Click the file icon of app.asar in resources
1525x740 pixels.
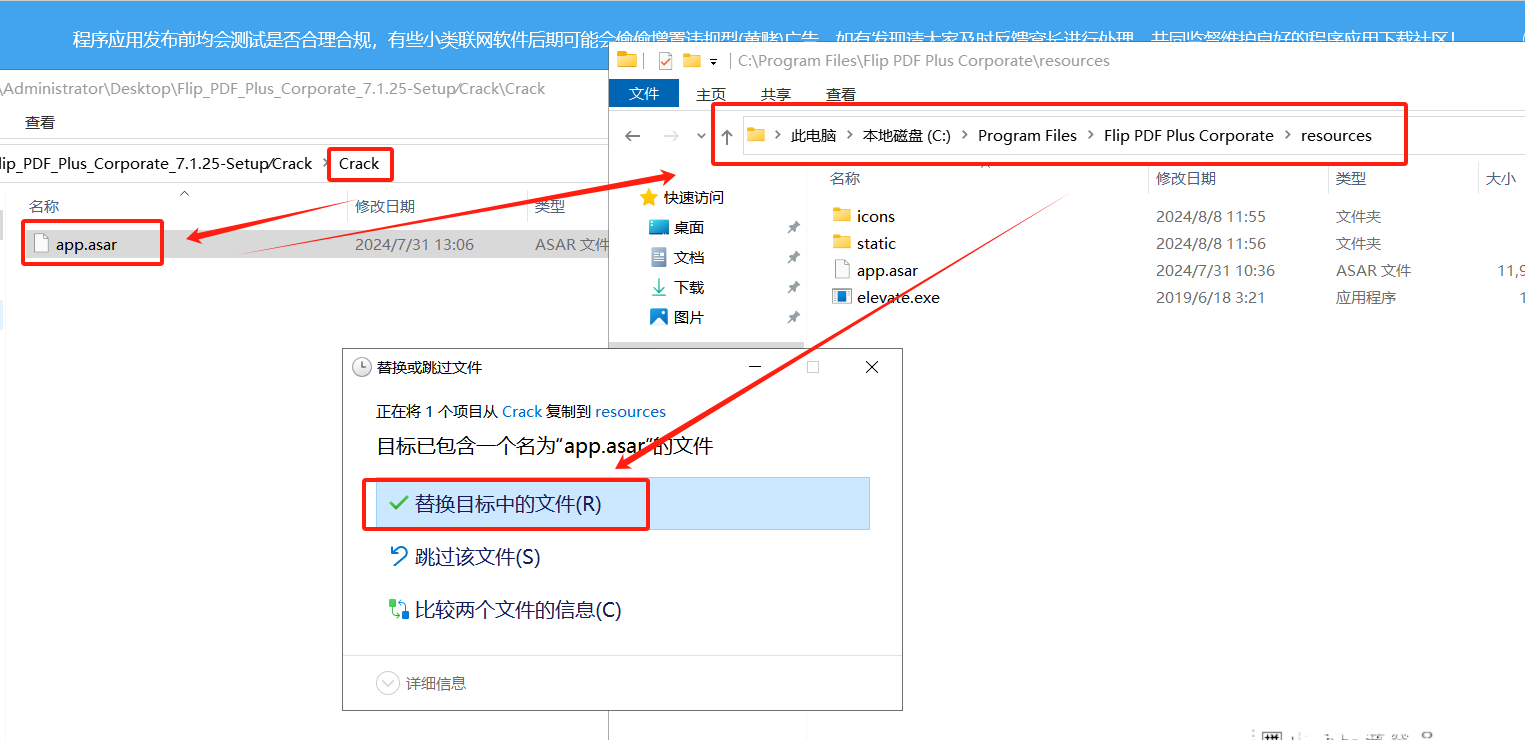[x=841, y=270]
